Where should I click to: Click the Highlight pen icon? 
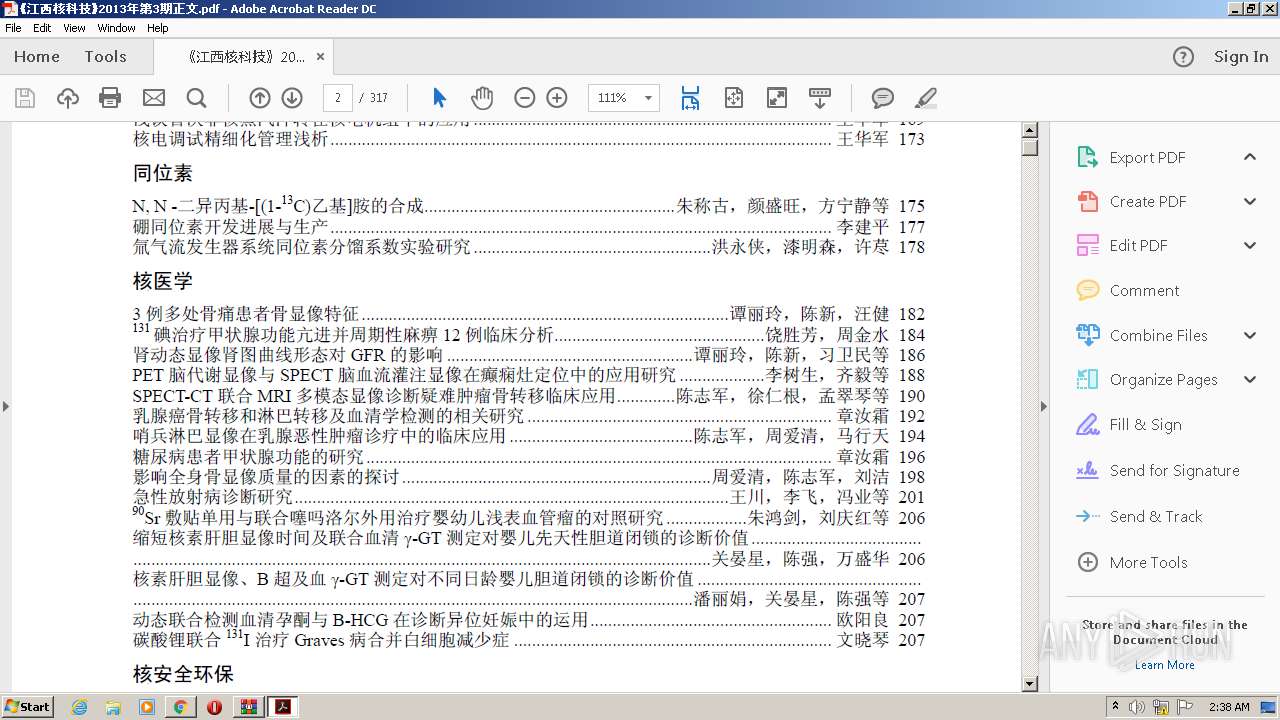click(926, 97)
